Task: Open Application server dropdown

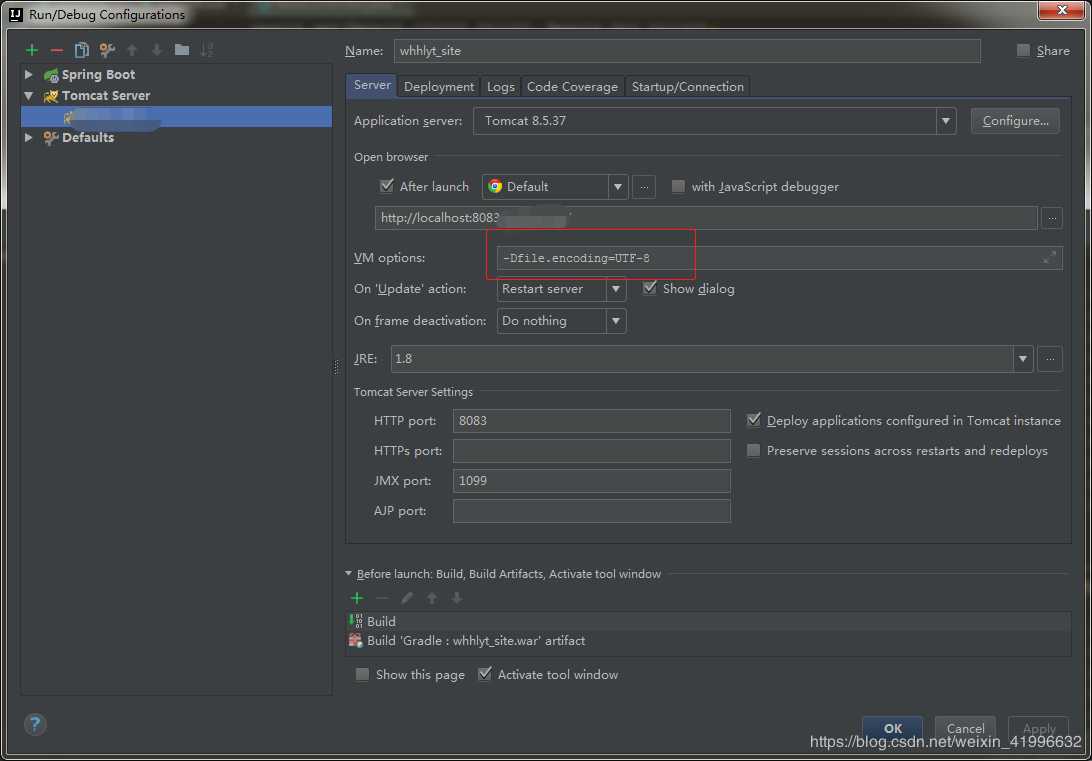Action: click(x=945, y=121)
